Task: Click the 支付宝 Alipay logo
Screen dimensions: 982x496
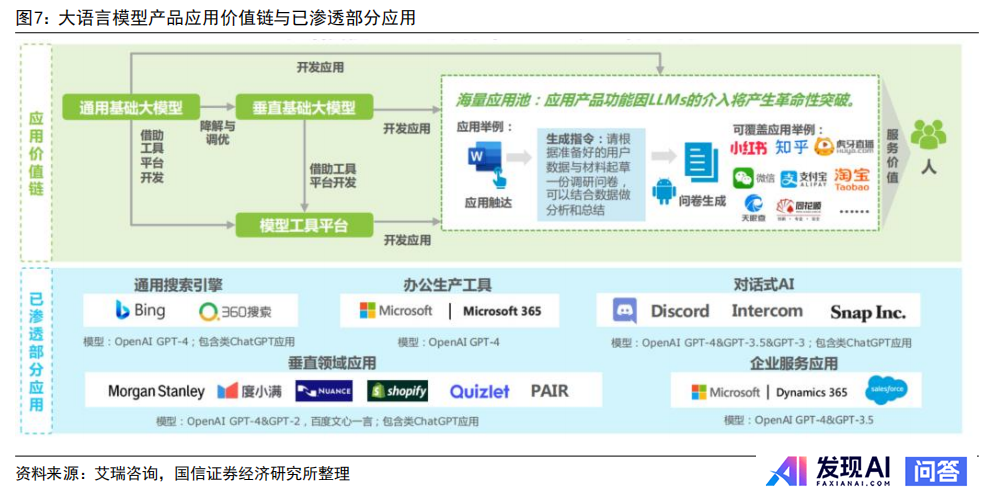Action: (804, 179)
